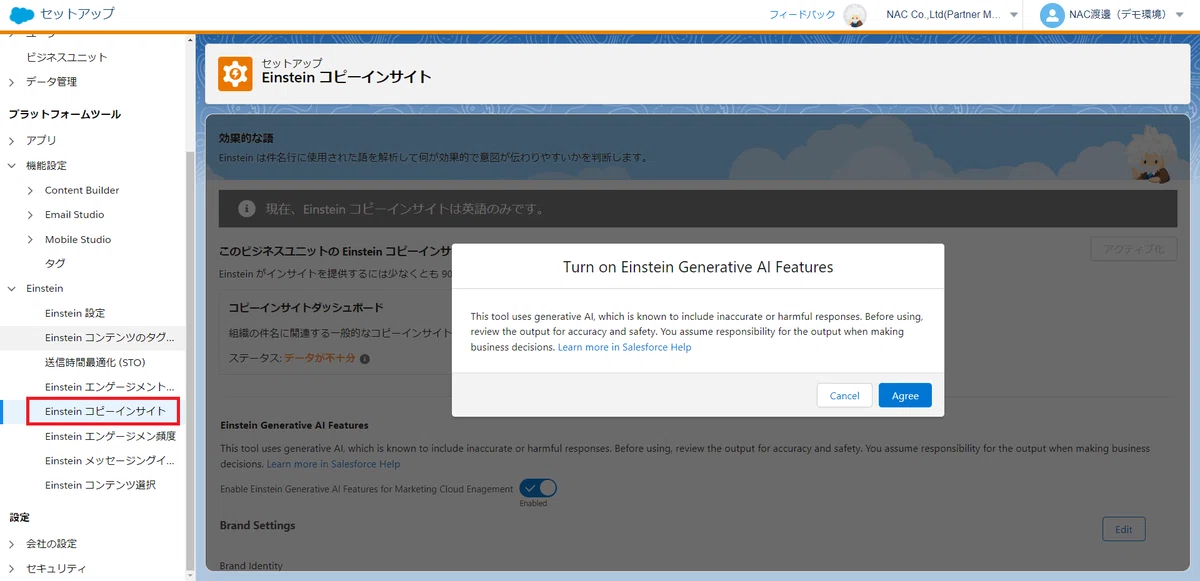The image size is (1200, 581).
Task: Click the Brand Settings heading
Action: [257, 526]
